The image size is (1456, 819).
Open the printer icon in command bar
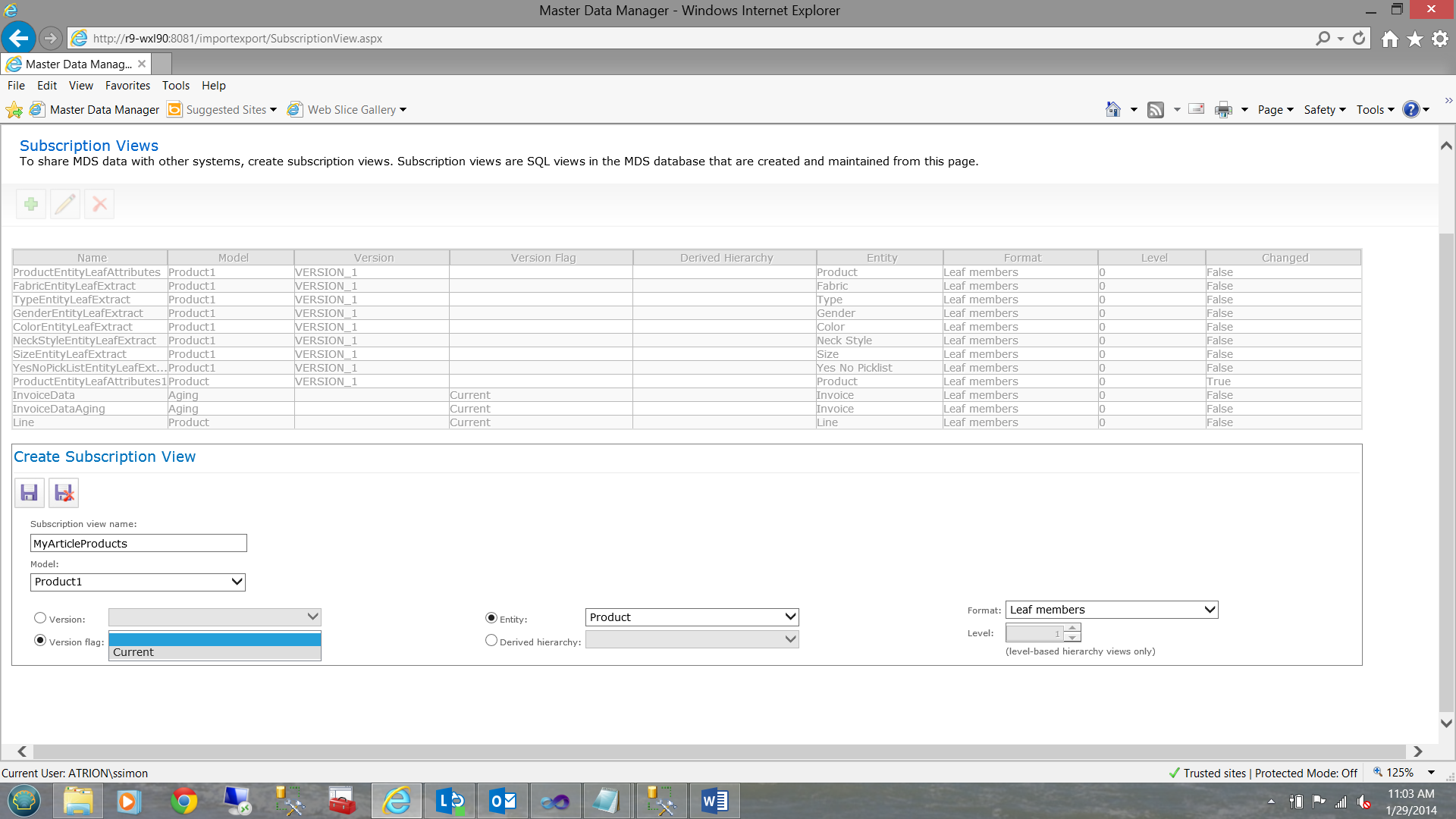[x=1222, y=110]
